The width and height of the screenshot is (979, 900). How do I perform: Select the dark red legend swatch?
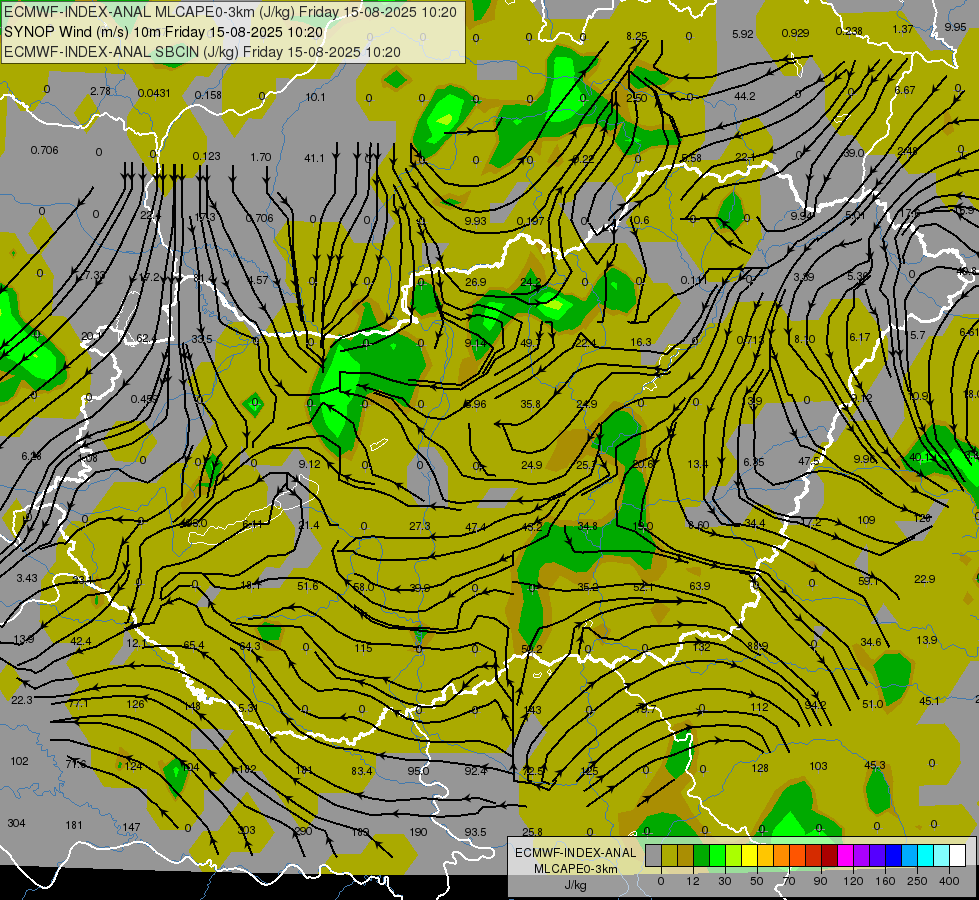tap(829, 856)
